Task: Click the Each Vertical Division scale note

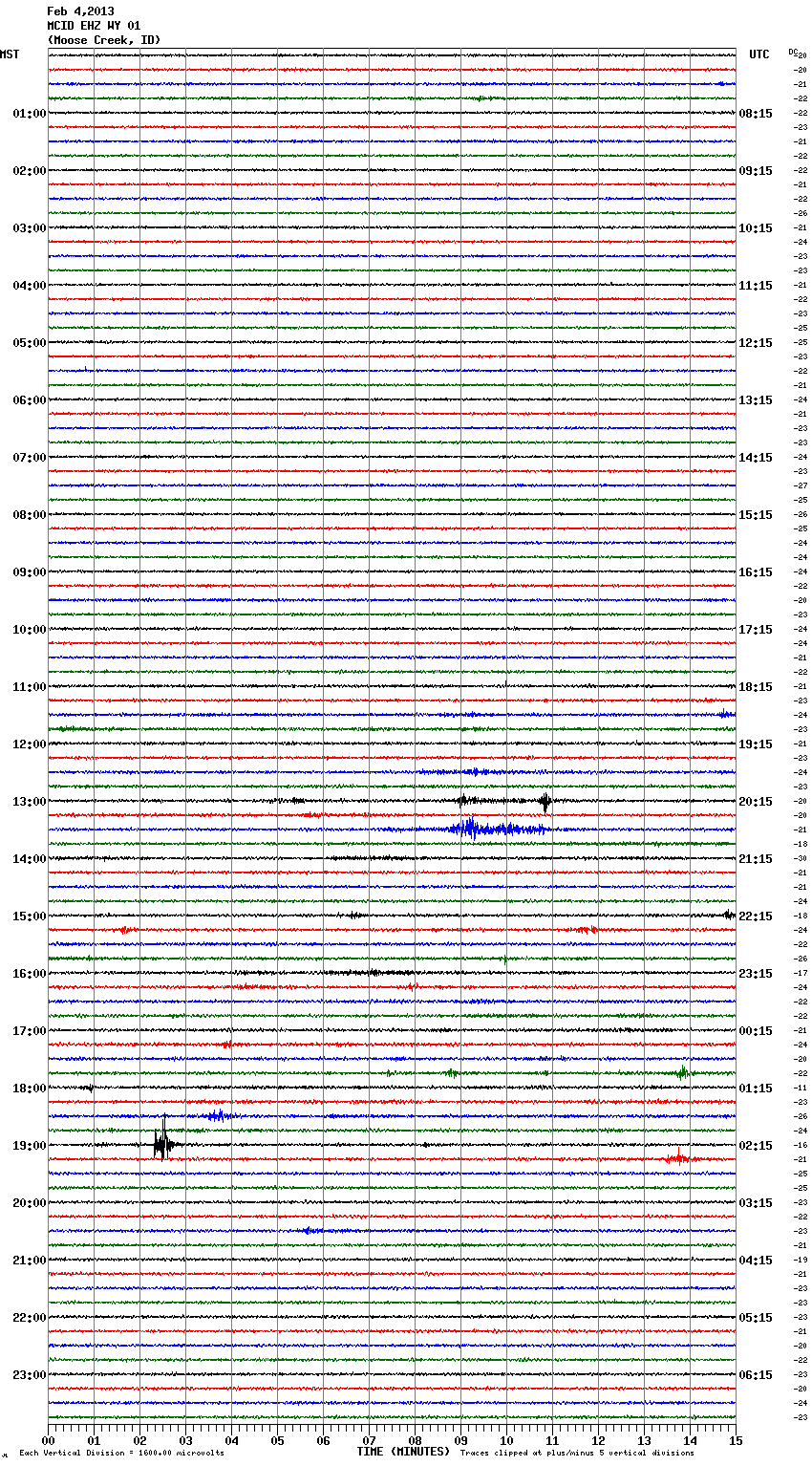Action: coord(121,1453)
